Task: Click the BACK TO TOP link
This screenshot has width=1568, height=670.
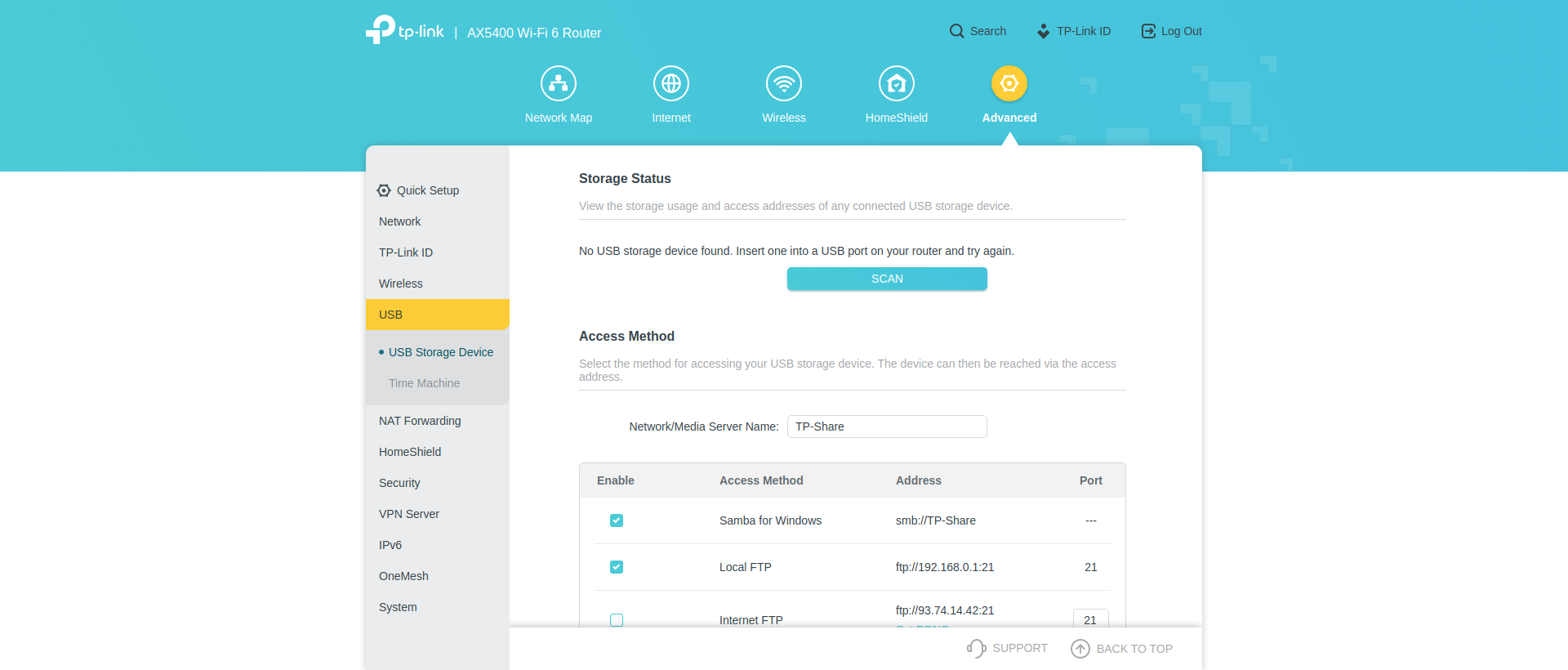Action: [x=1122, y=649]
